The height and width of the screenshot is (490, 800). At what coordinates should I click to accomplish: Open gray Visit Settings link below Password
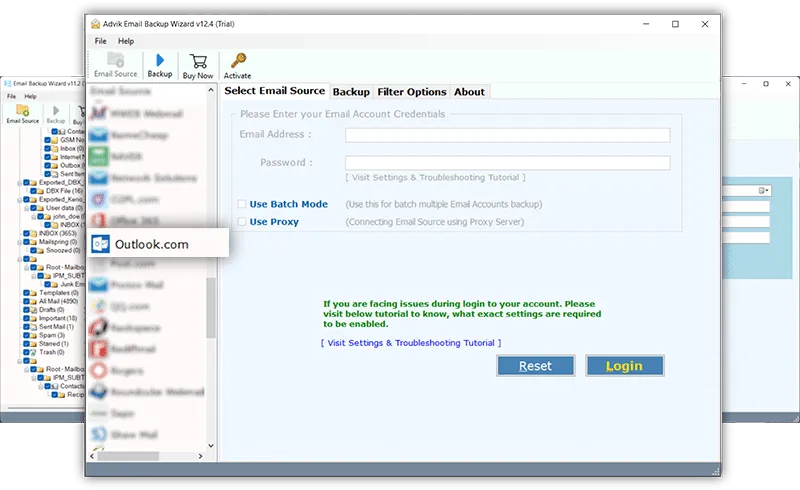pos(435,178)
